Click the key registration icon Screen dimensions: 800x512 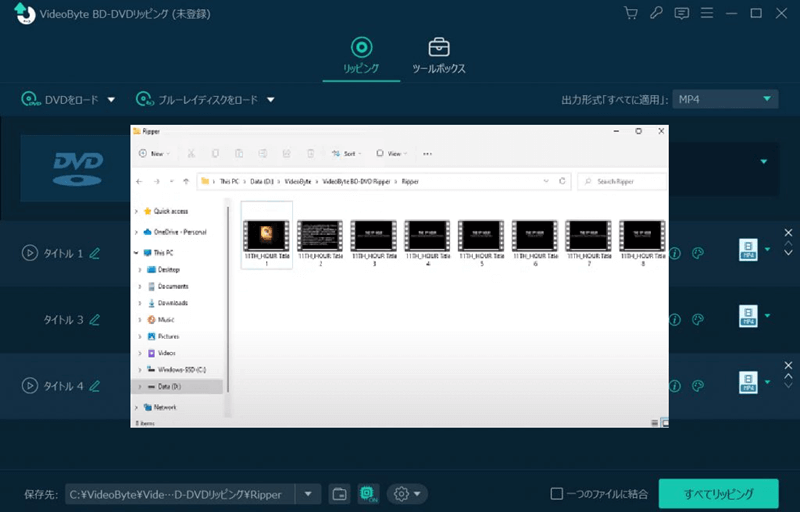pos(656,13)
